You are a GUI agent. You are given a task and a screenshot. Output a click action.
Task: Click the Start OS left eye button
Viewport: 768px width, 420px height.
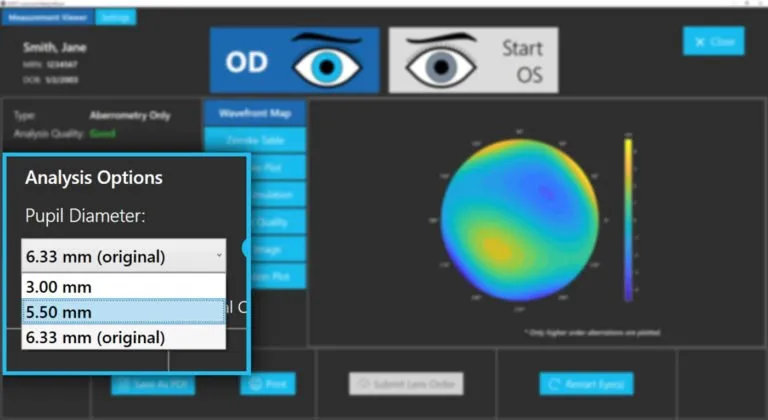[473, 60]
